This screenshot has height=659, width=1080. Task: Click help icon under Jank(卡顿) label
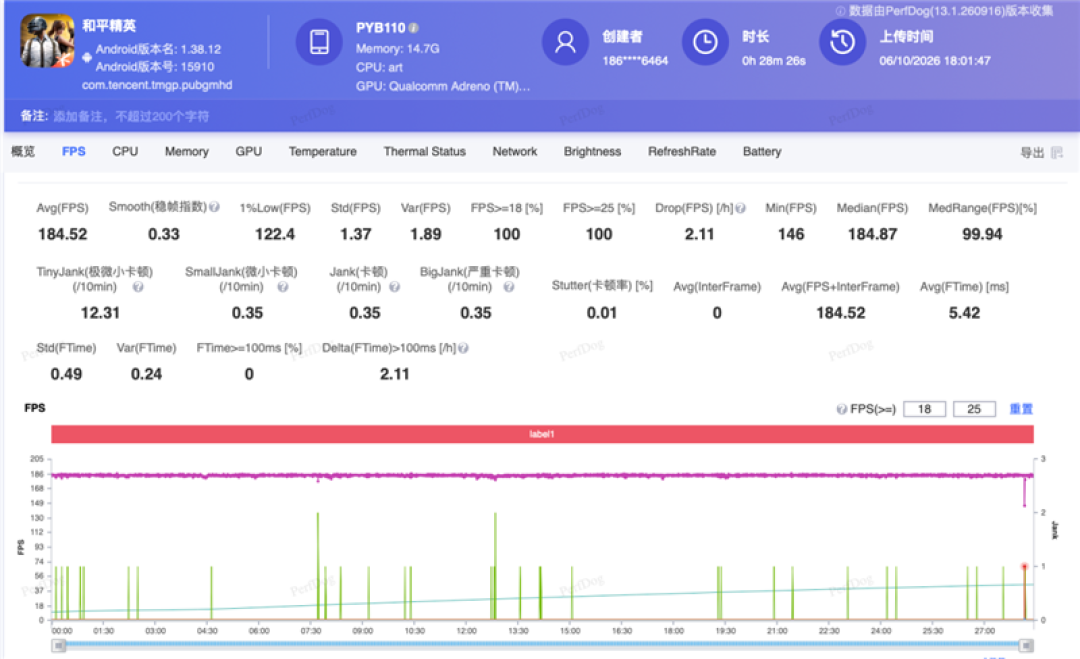(x=394, y=286)
